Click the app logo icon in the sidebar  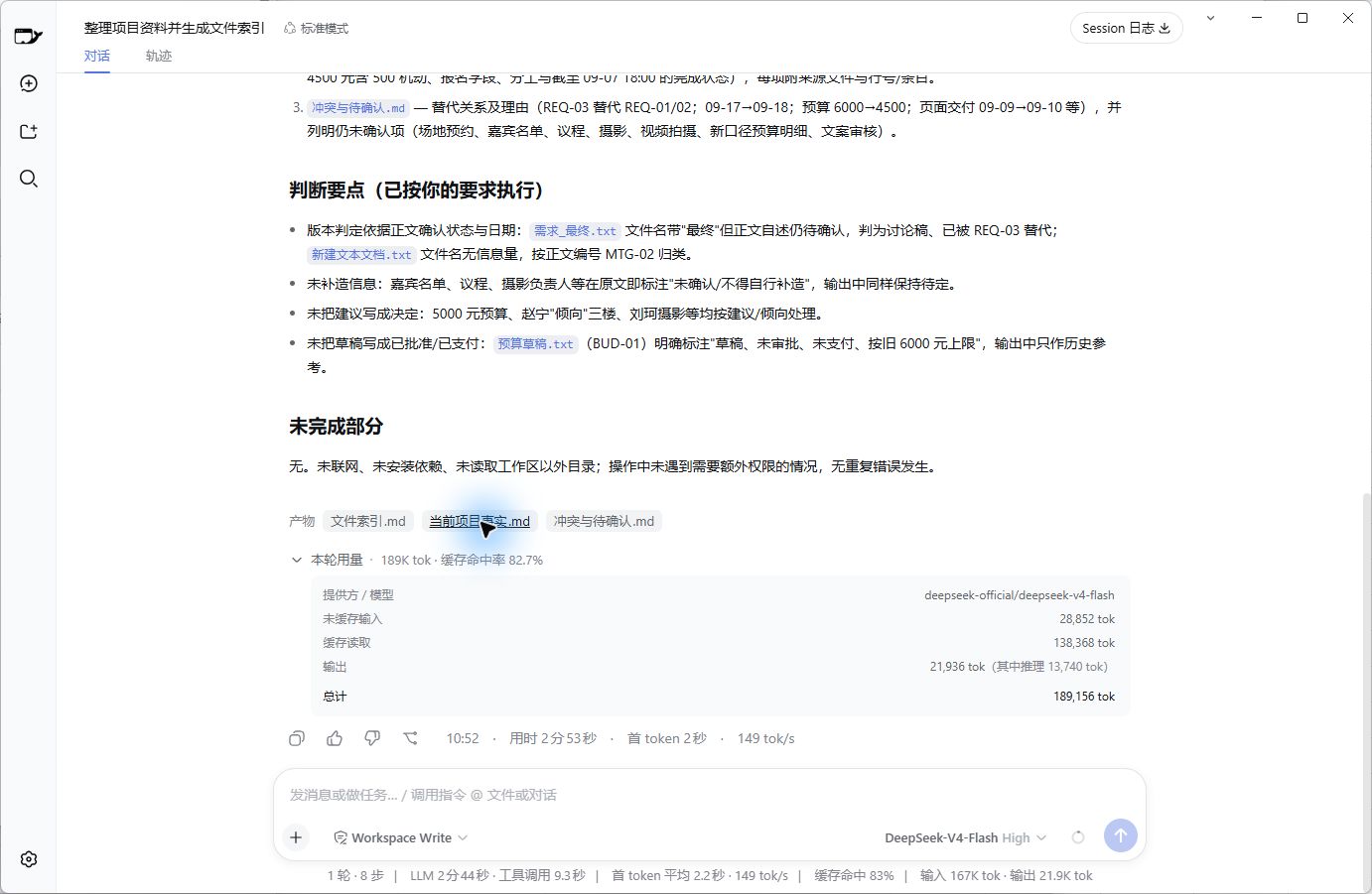tap(28, 37)
